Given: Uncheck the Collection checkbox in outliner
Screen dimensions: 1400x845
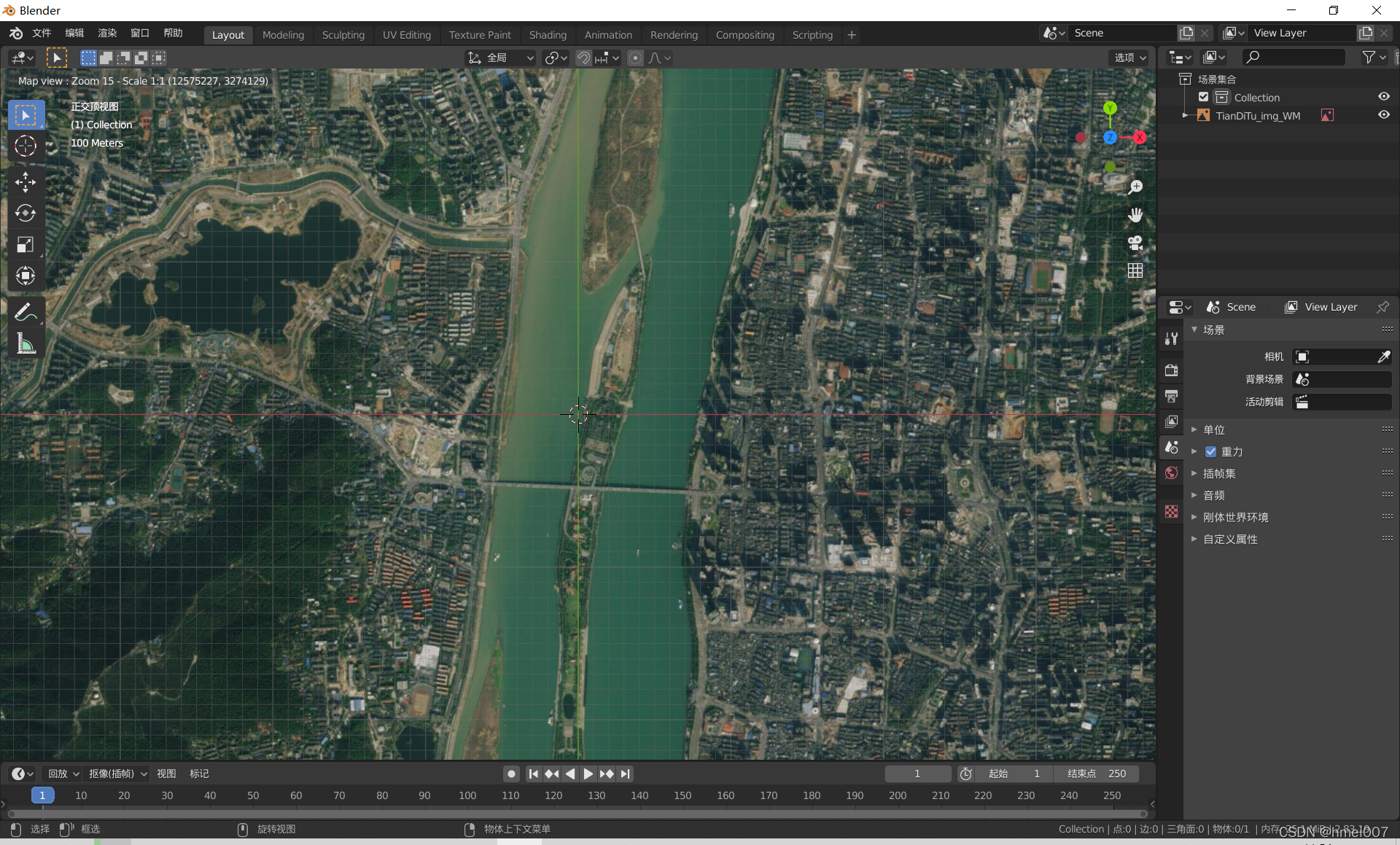Looking at the screenshot, I should pyautogui.click(x=1204, y=97).
